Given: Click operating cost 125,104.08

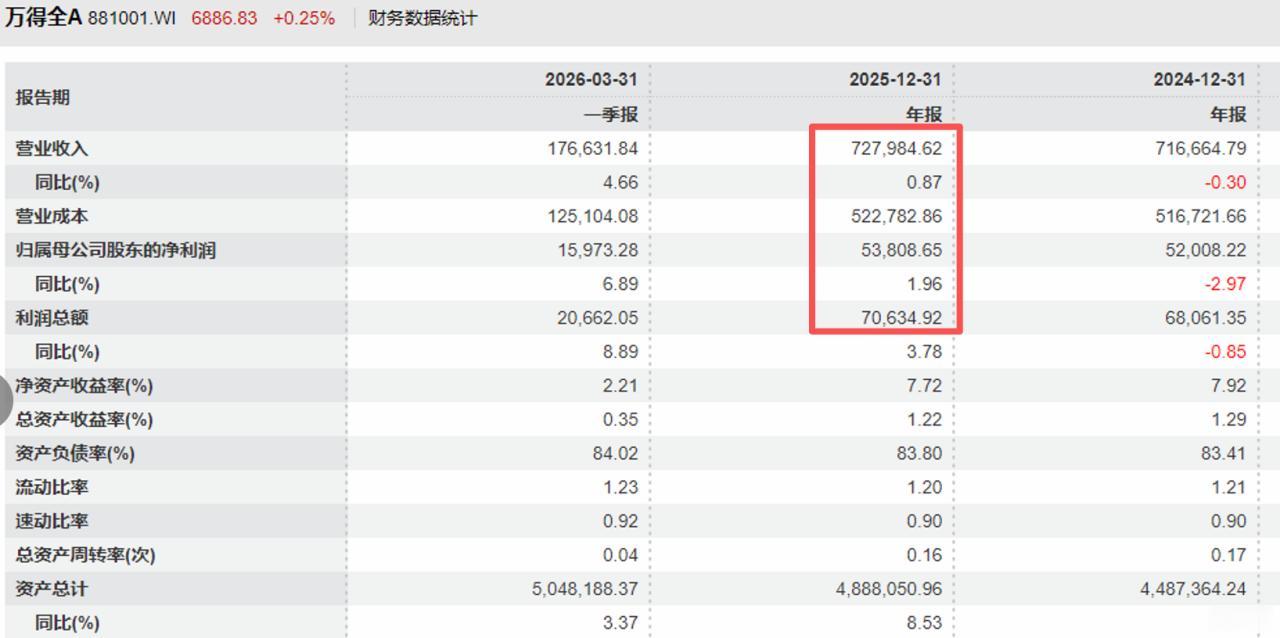Looking at the screenshot, I should (593, 216).
